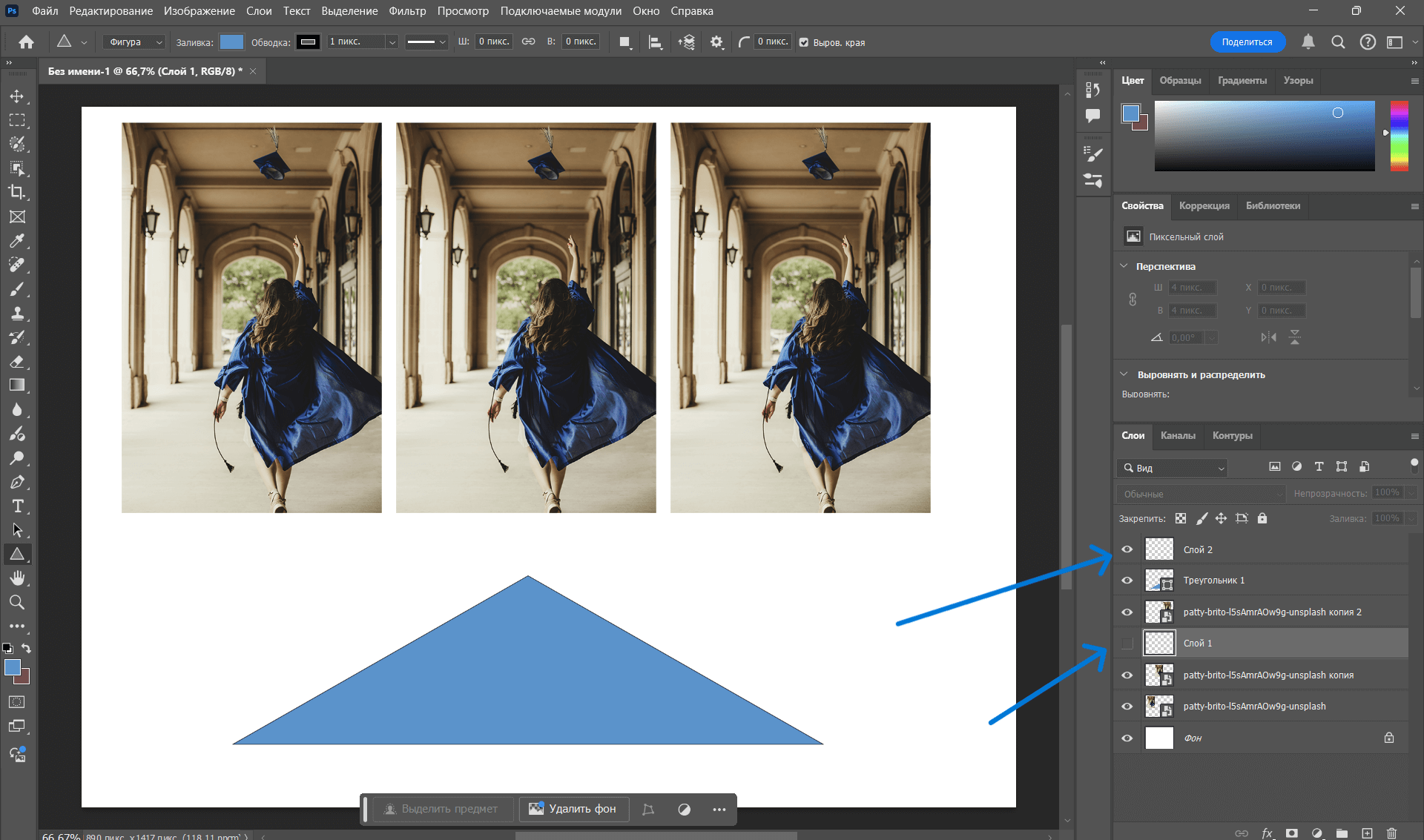Hide the unsplash копия 2 layer
The image size is (1424, 840).
pyautogui.click(x=1127, y=612)
